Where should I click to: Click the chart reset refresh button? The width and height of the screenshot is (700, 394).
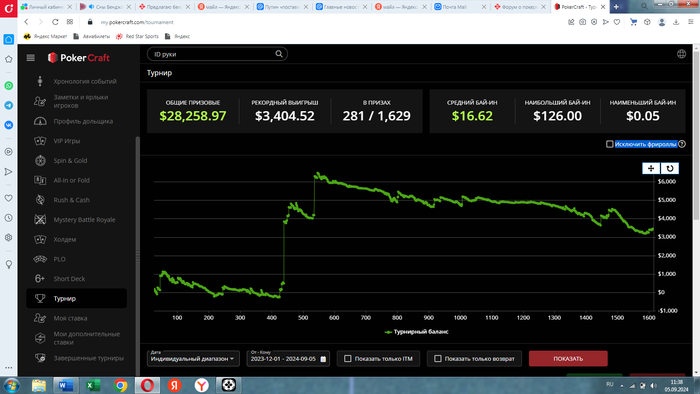pyautogui.click(x=670, y=168)
